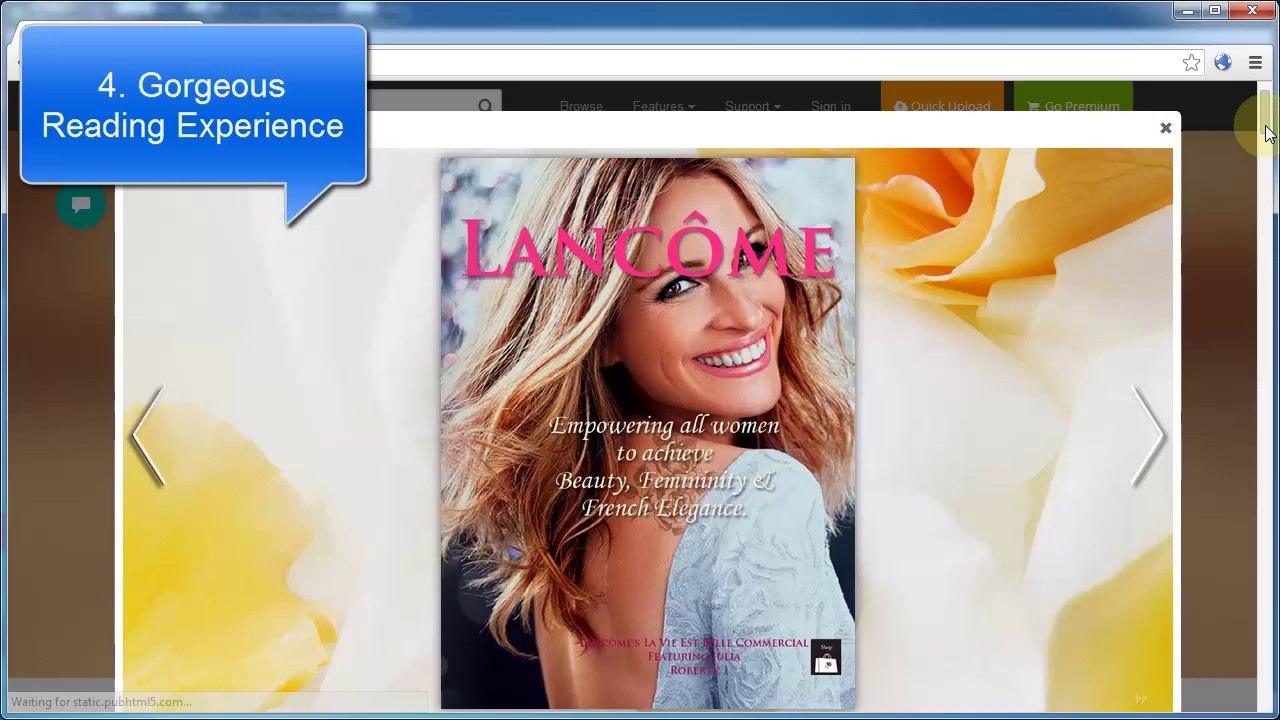The width and height of the screenshot is (1280, 720).
Task: Click the globe extension icon
Action: 1223,63
